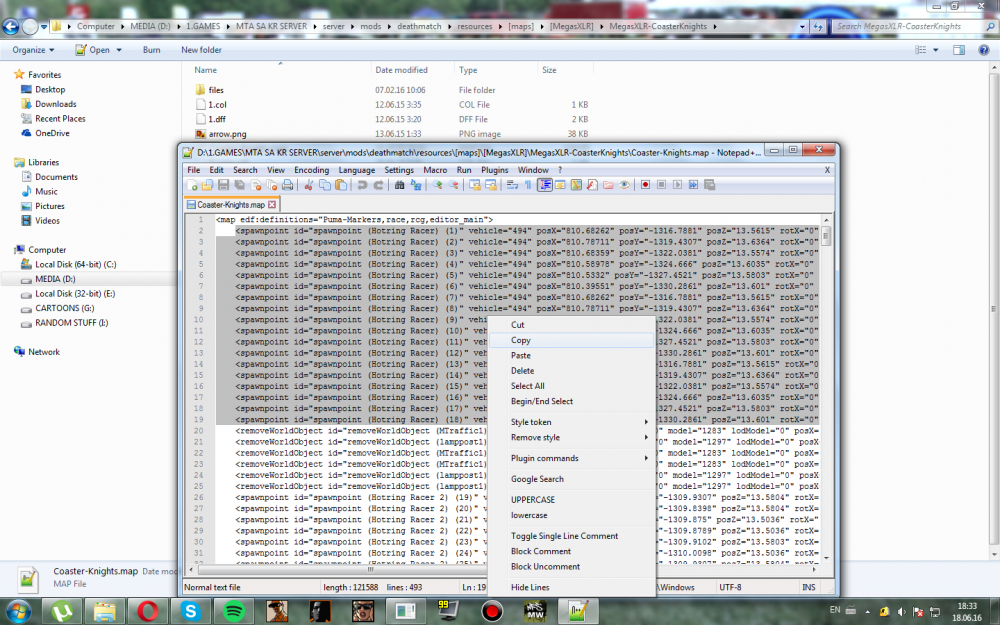Click the Burn button in Explorer
Image resolution: width=1000 pixels, height=625 pixels.
click(151, 49)
